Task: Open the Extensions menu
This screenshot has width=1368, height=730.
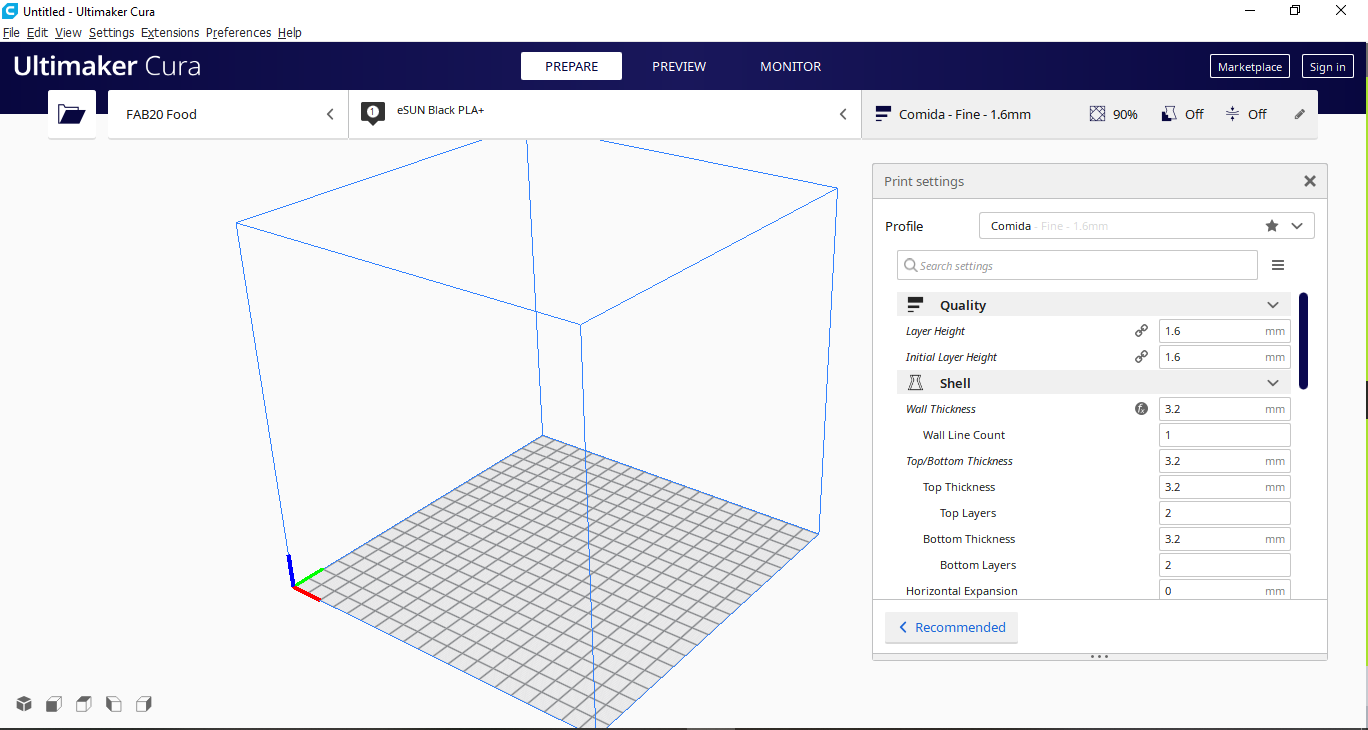Action: (170, 33)
